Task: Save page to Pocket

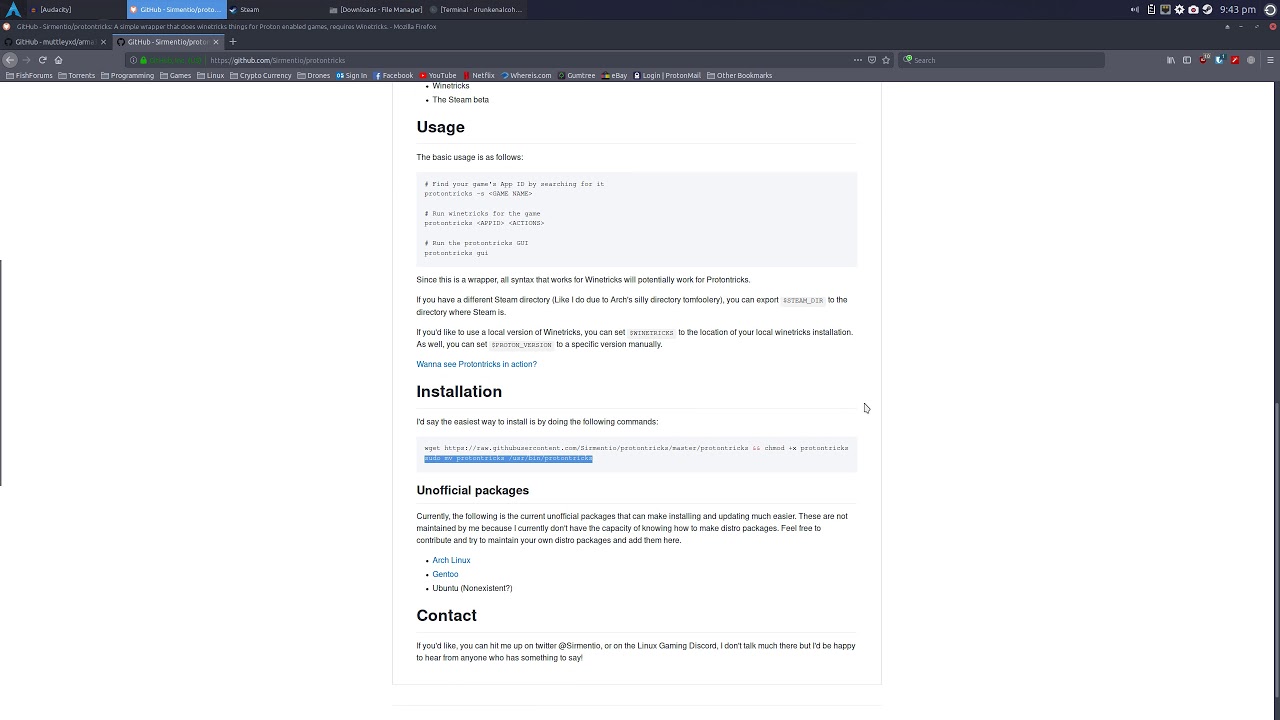Action: (872, 60)
